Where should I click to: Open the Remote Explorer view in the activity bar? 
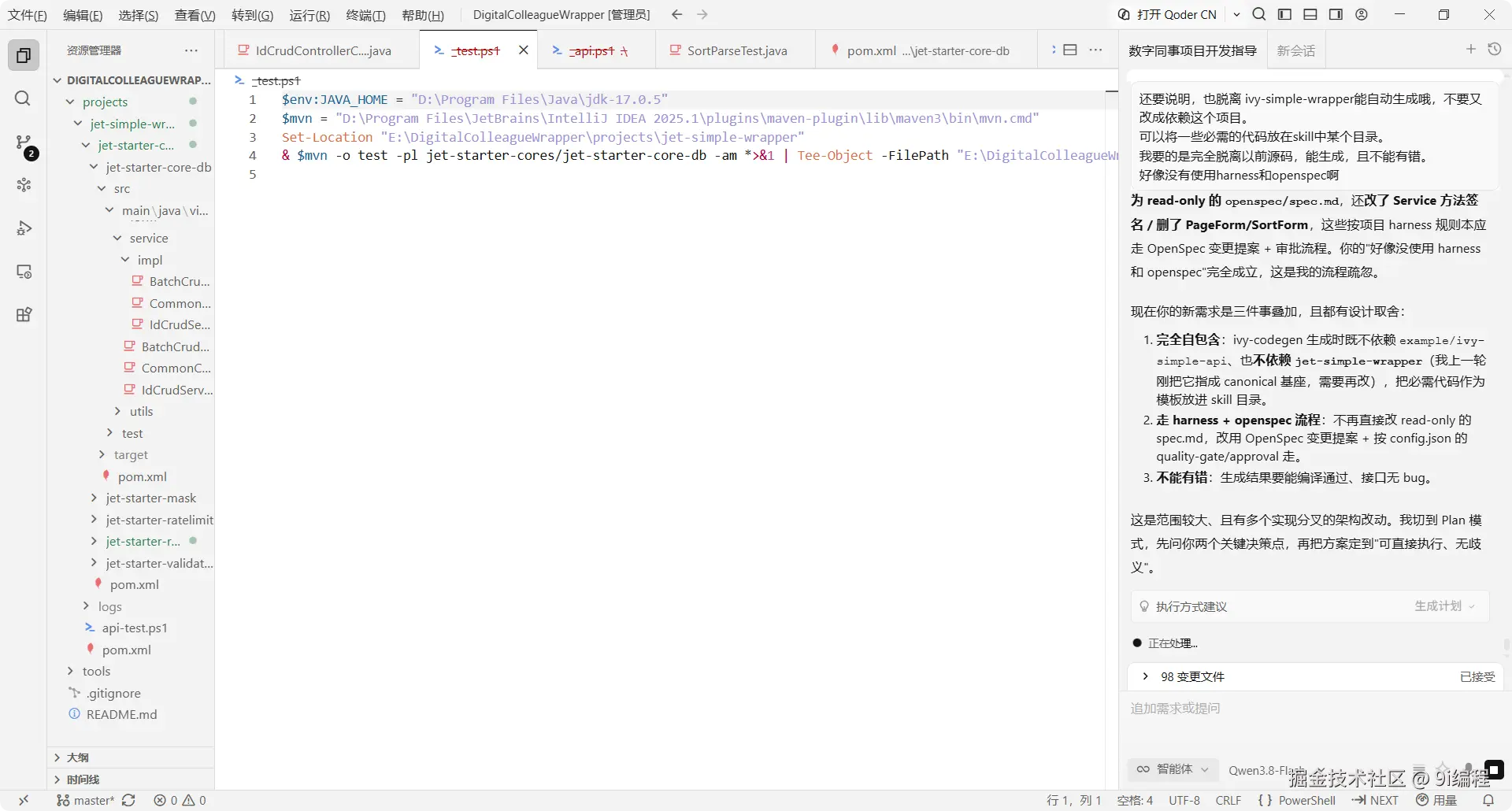(24, 272)
